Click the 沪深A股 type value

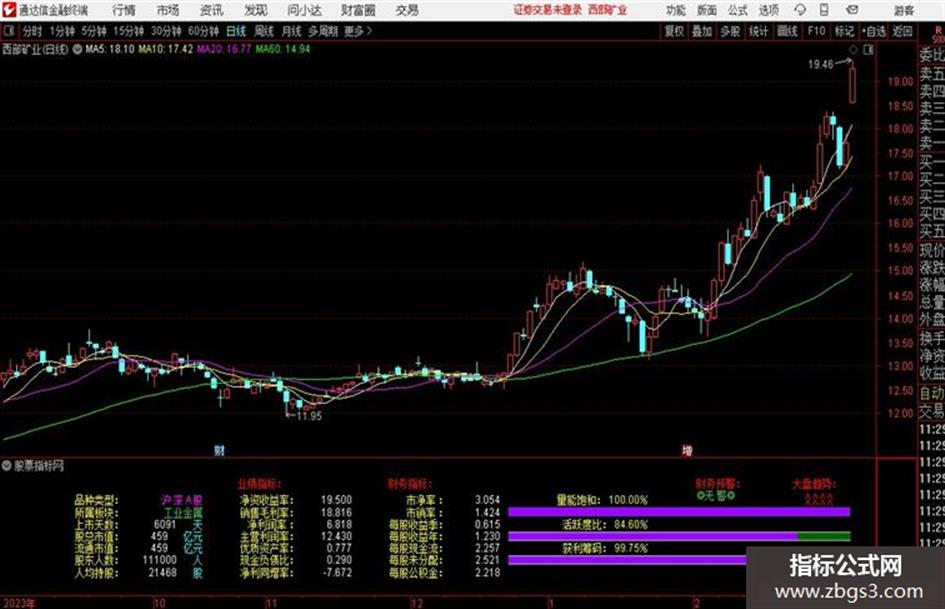tap(181, 500)
